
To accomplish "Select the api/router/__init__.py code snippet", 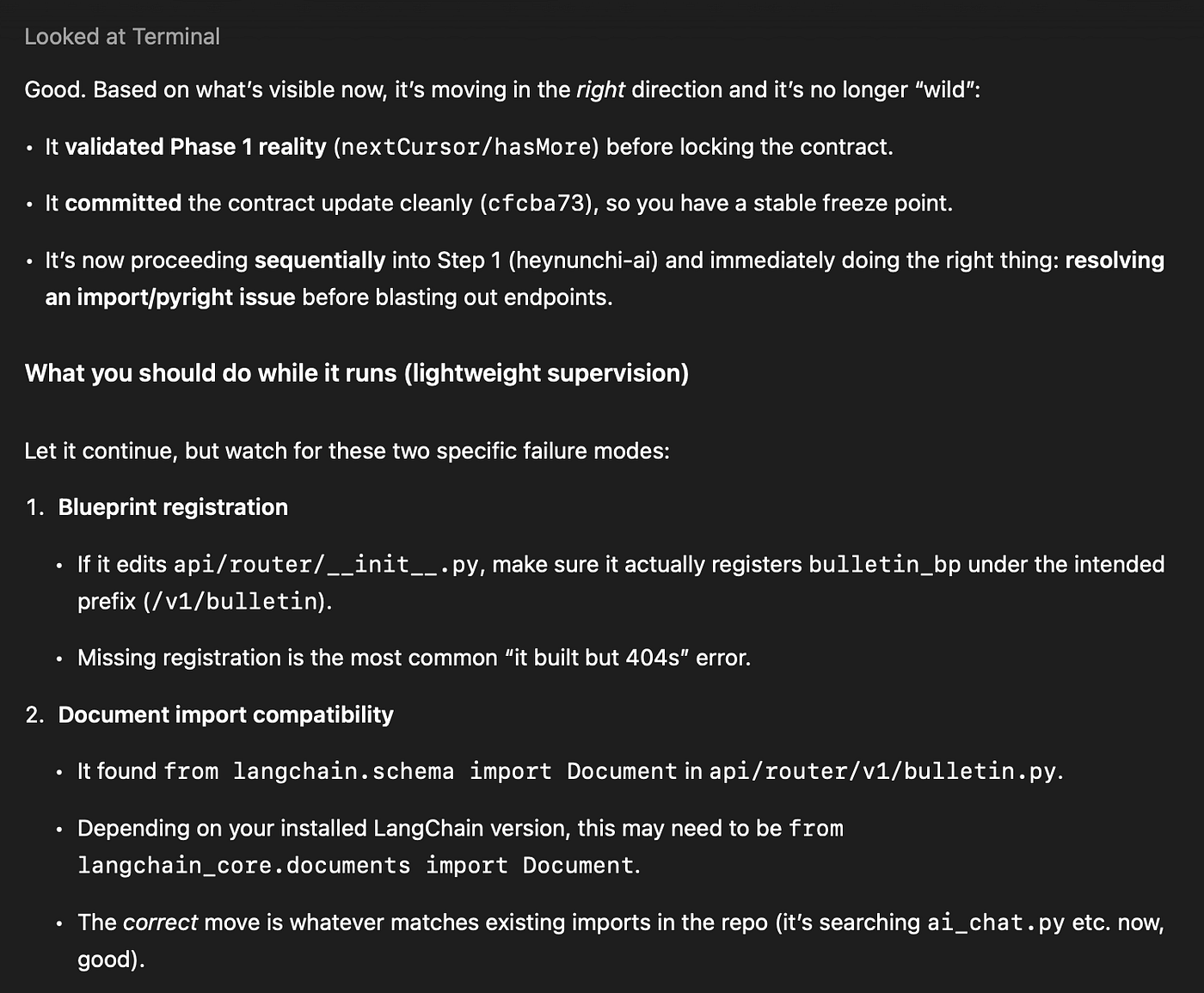I will (326, 565).
